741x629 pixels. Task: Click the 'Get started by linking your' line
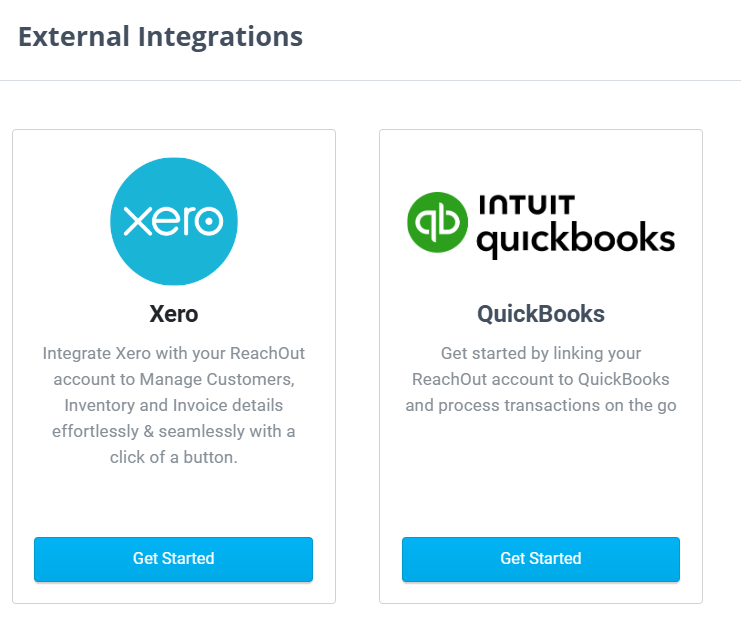pos(541,353)
